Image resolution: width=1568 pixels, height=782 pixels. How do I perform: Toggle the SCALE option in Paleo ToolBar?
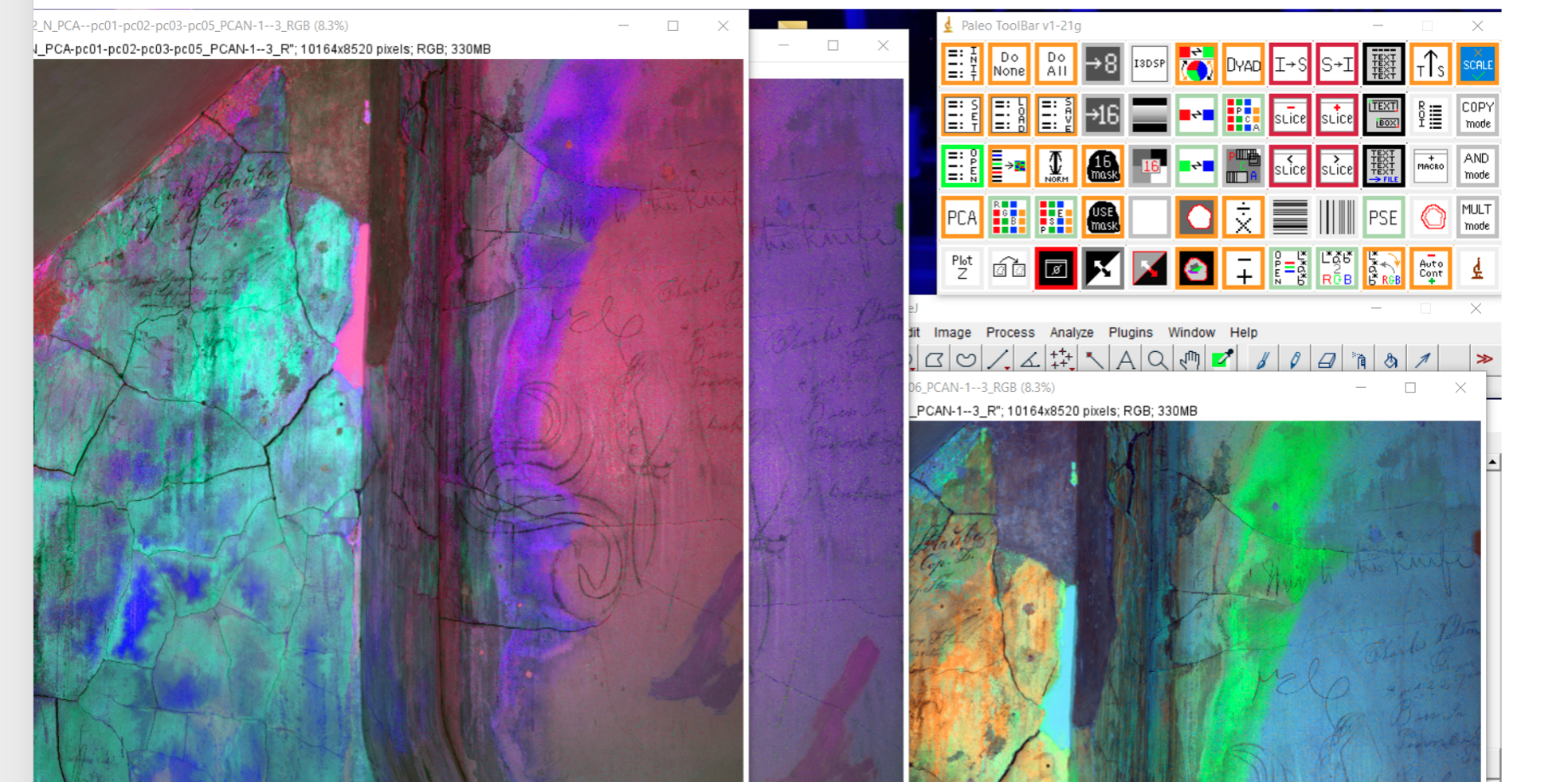pyautogui.click(x=1476, y=65)
